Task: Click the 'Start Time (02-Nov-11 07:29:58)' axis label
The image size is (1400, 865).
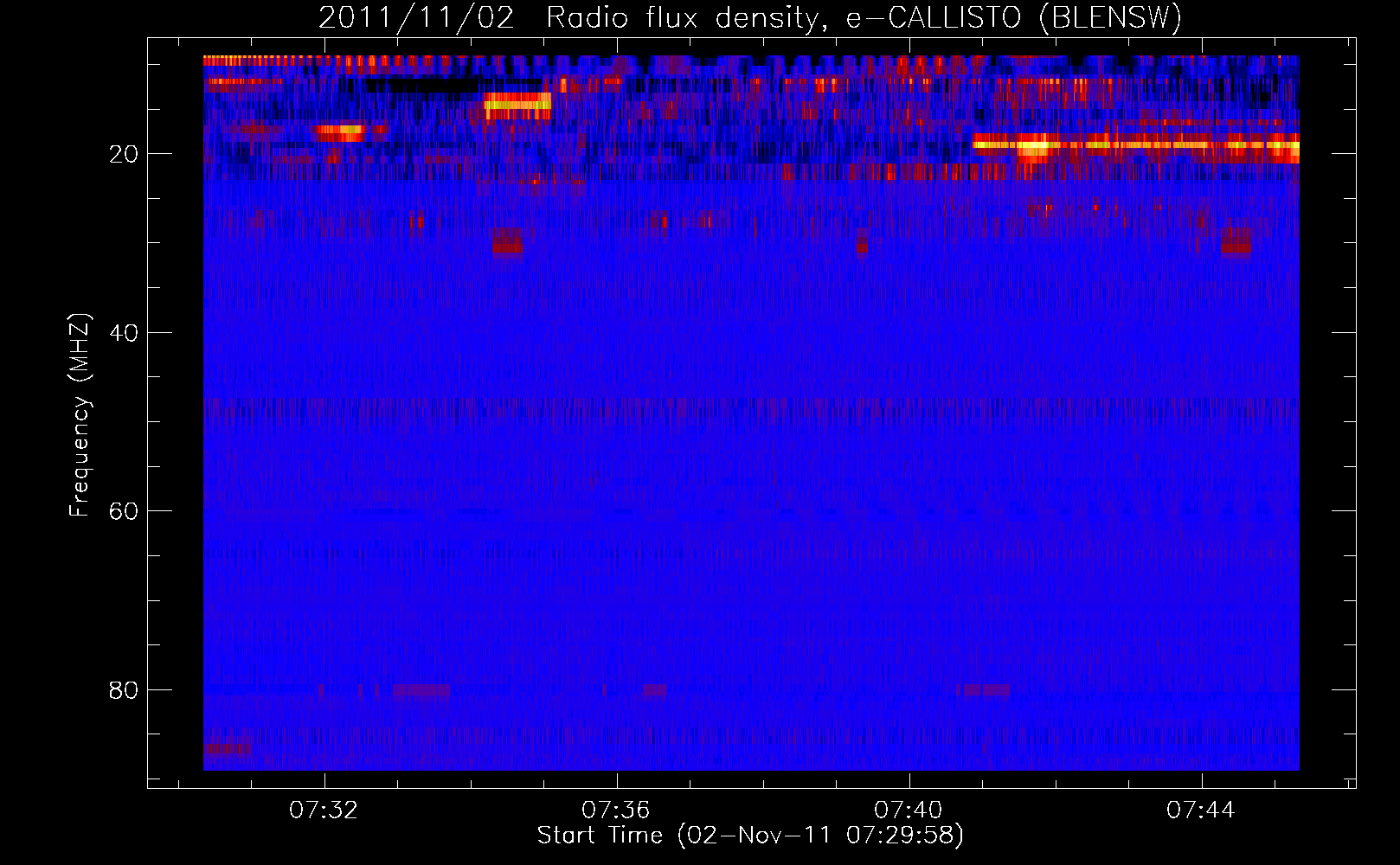Action: [750, 836]
